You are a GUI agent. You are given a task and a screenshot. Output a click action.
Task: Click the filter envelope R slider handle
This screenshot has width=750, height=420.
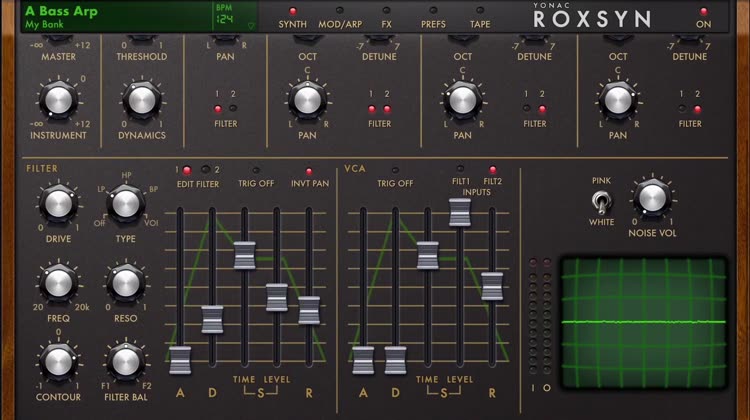[x=309, y=310]
